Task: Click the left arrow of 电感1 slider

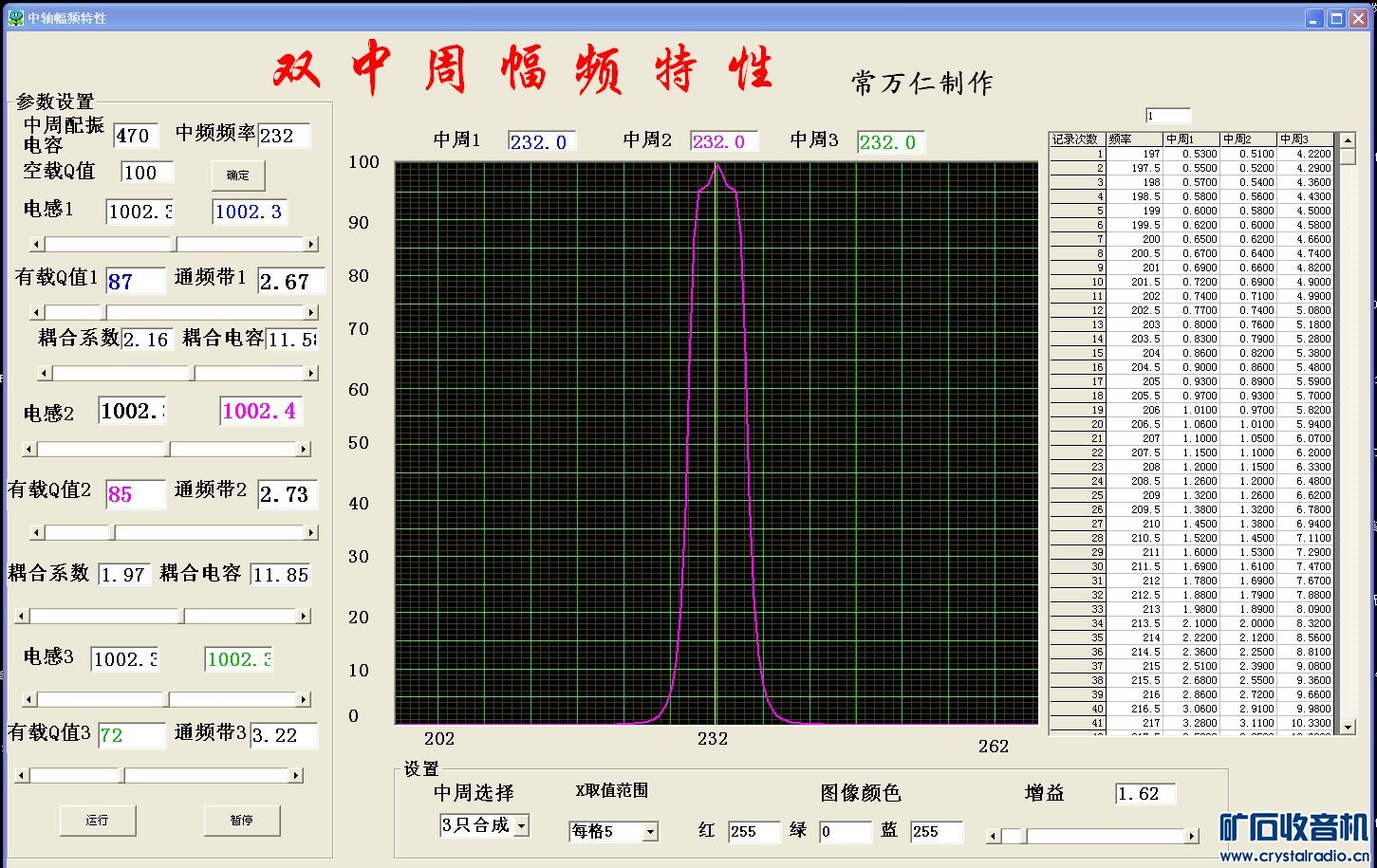Action: click(x=37, y=245)
